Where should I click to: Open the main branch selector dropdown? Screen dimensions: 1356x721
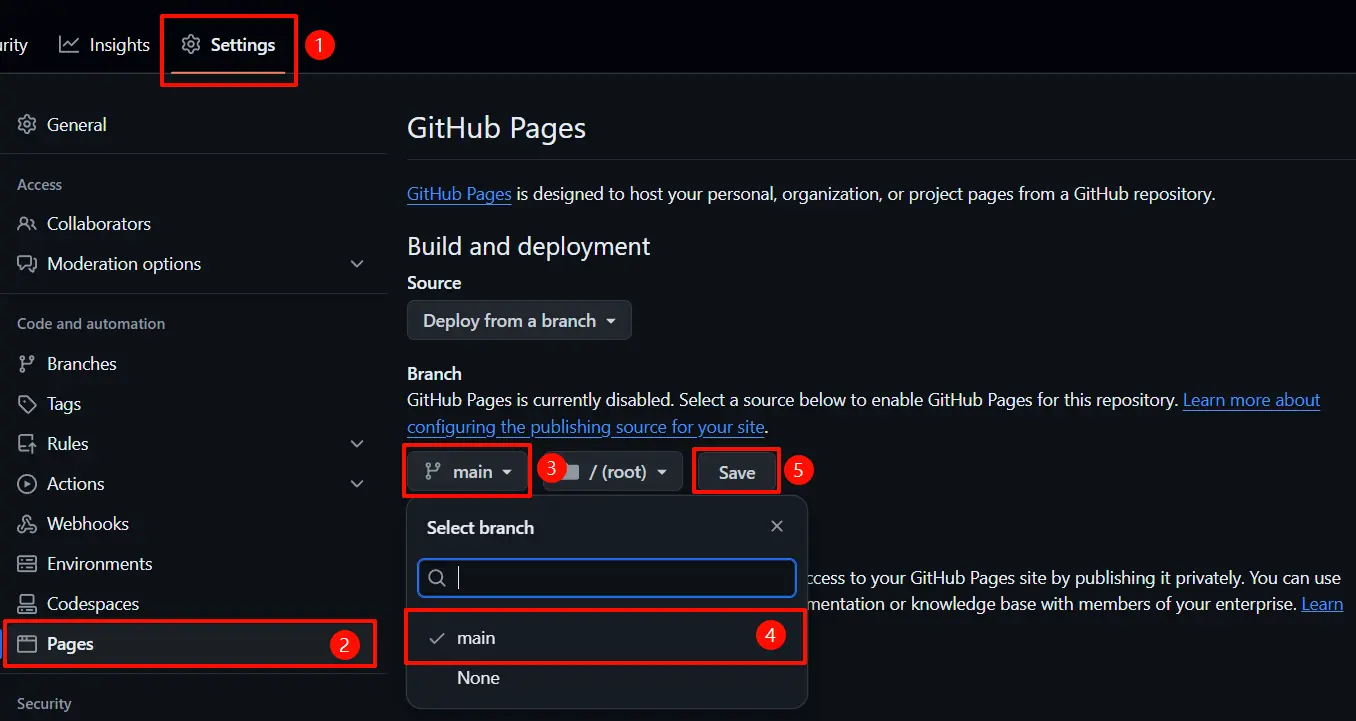468,472
